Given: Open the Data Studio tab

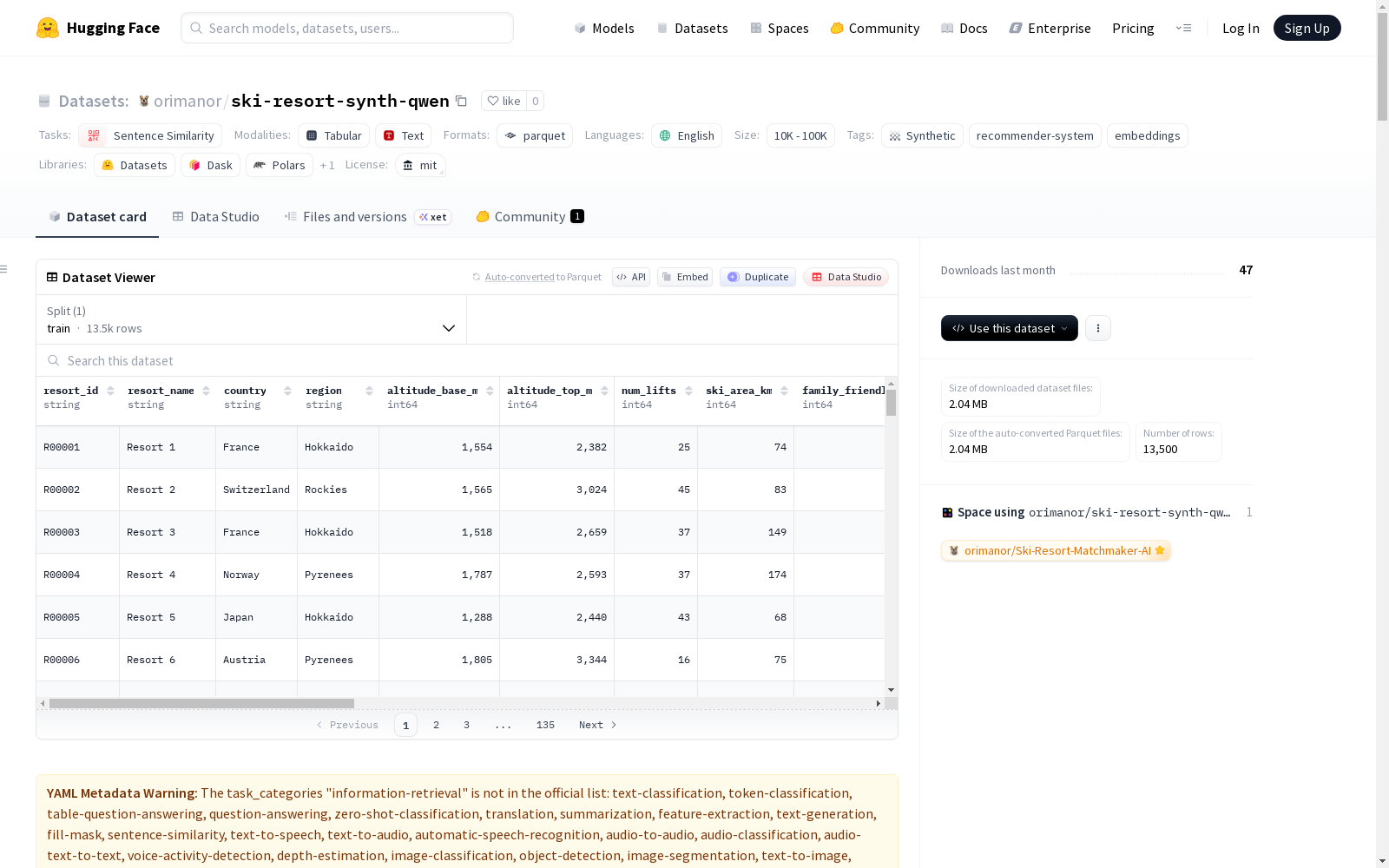Looking at the screenshot, I should click(x=215, y=217).
